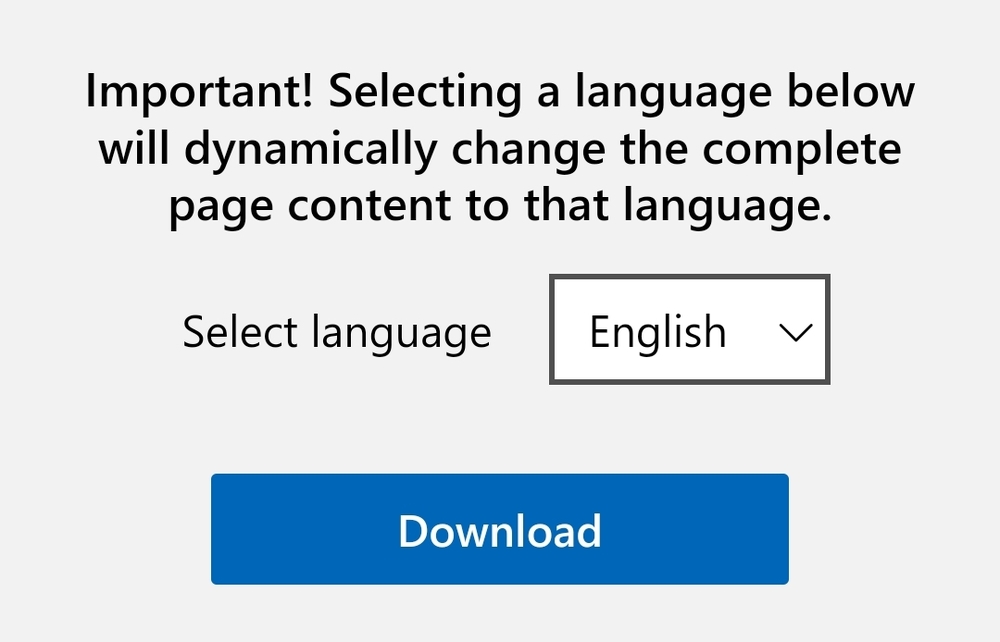The height and width of the screenshot is (642, 1000).
Task: Click the "Important!" notice heading text
Action: point(199,93)
